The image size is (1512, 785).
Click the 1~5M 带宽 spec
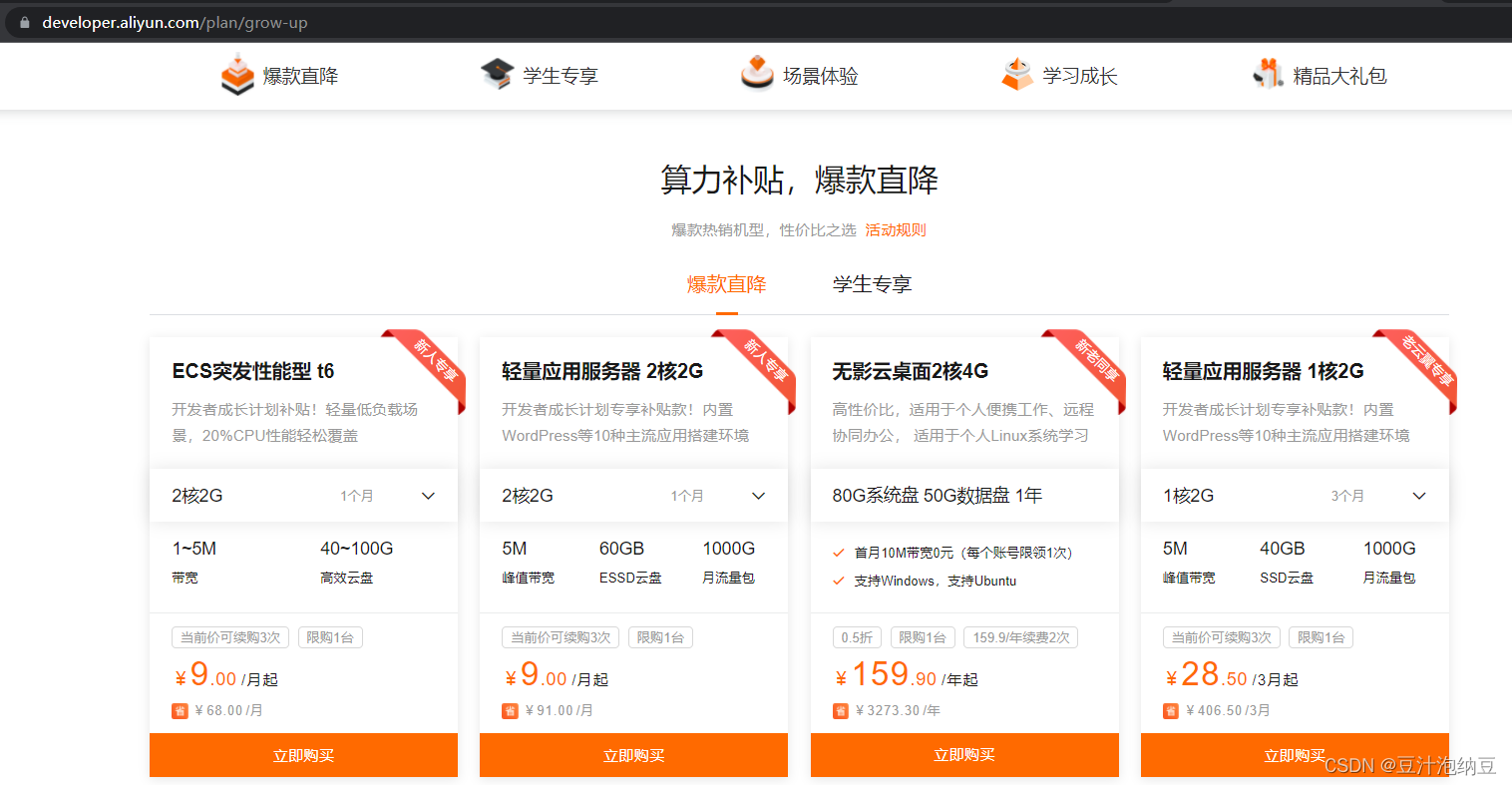(194, 562)
